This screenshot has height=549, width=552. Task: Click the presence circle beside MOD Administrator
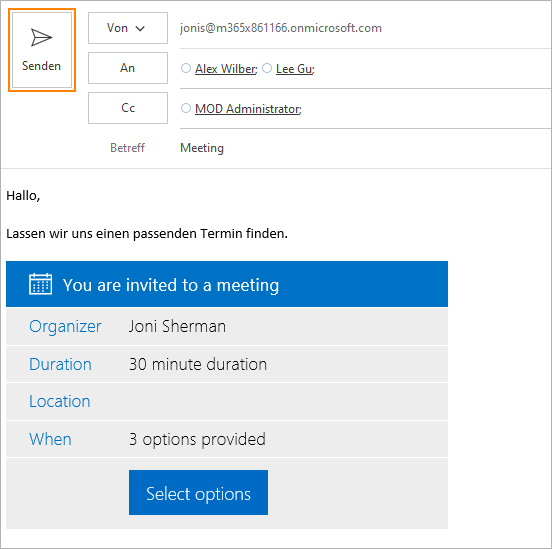[186, 108]
